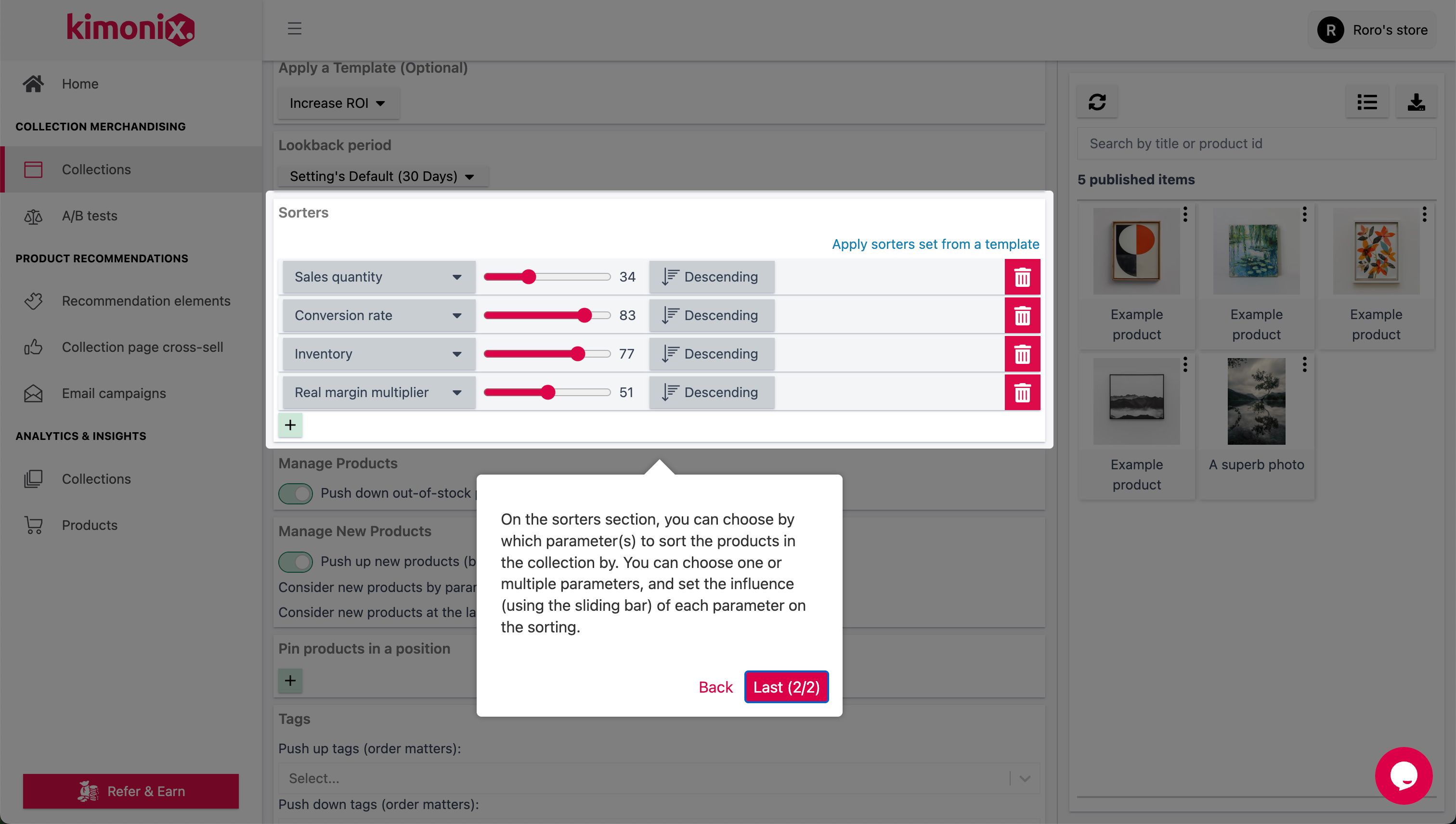
Task: Toggle Push down out-of-stock products
Action: point(295,493)
